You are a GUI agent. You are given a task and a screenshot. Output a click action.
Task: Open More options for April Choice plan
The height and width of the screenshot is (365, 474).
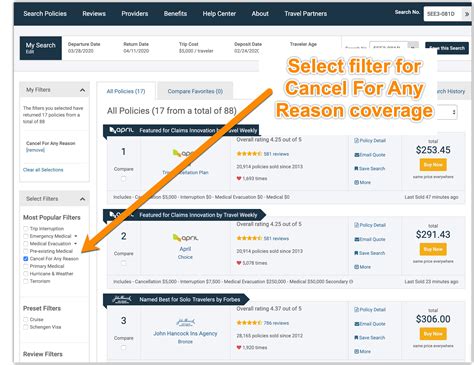(x=362, y=267)
